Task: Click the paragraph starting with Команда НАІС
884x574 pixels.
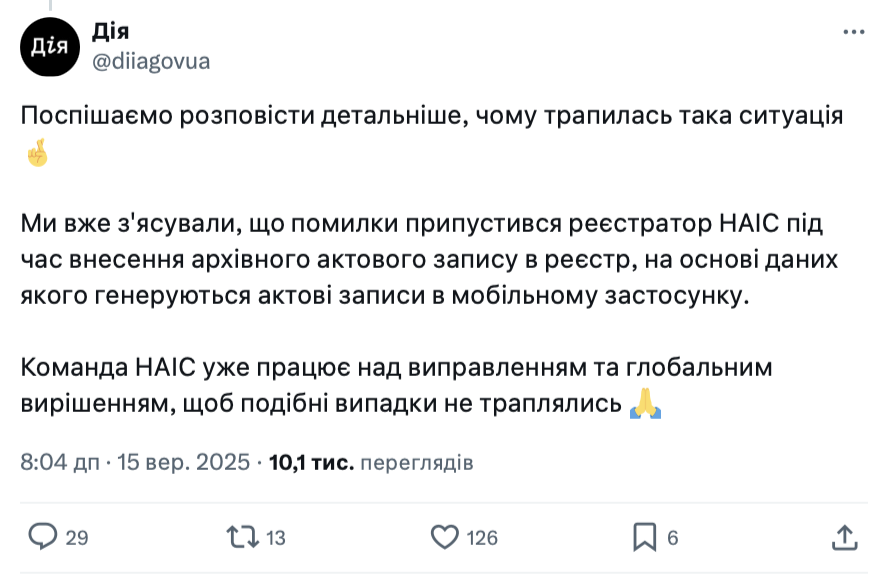Action: click(x=396, y=368)
